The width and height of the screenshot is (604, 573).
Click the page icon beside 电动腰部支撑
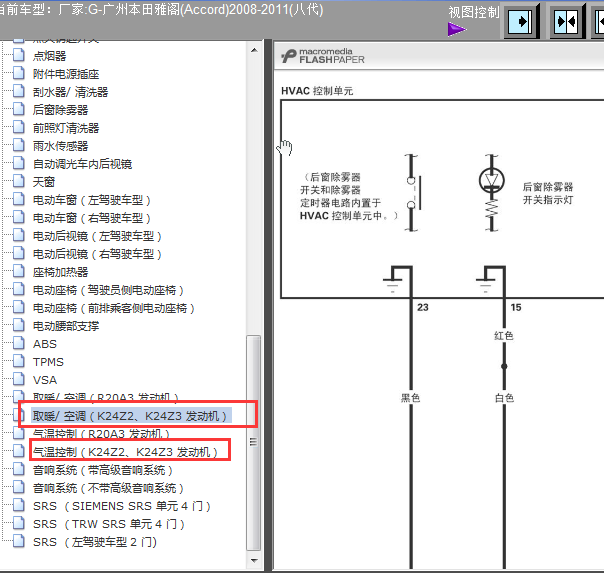[18, 325]
